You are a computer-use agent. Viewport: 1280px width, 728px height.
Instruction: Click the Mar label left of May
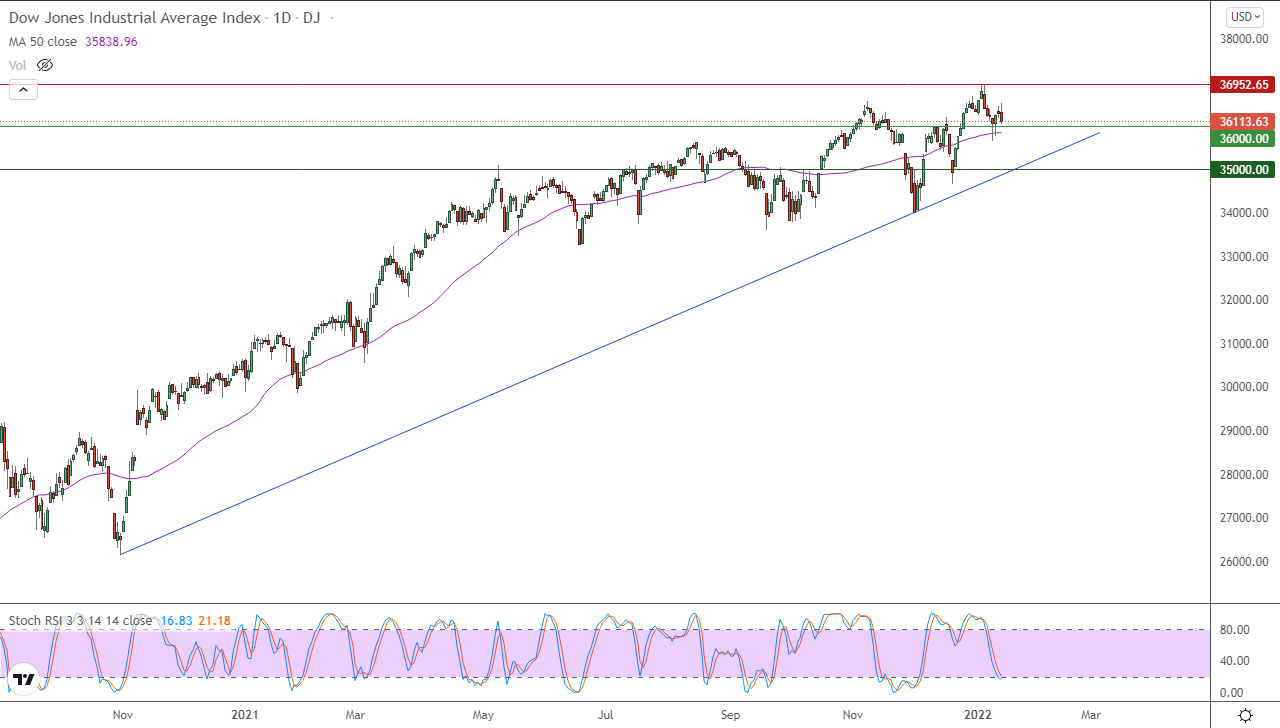355,715
